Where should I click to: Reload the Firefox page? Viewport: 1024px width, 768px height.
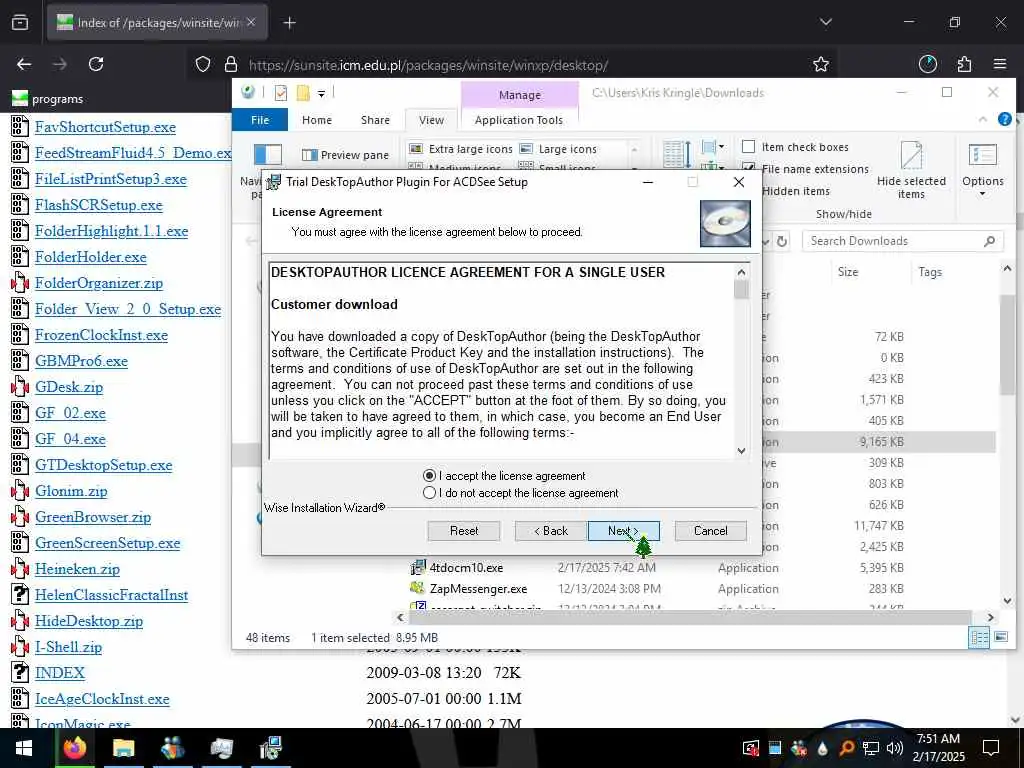[96, 64]
